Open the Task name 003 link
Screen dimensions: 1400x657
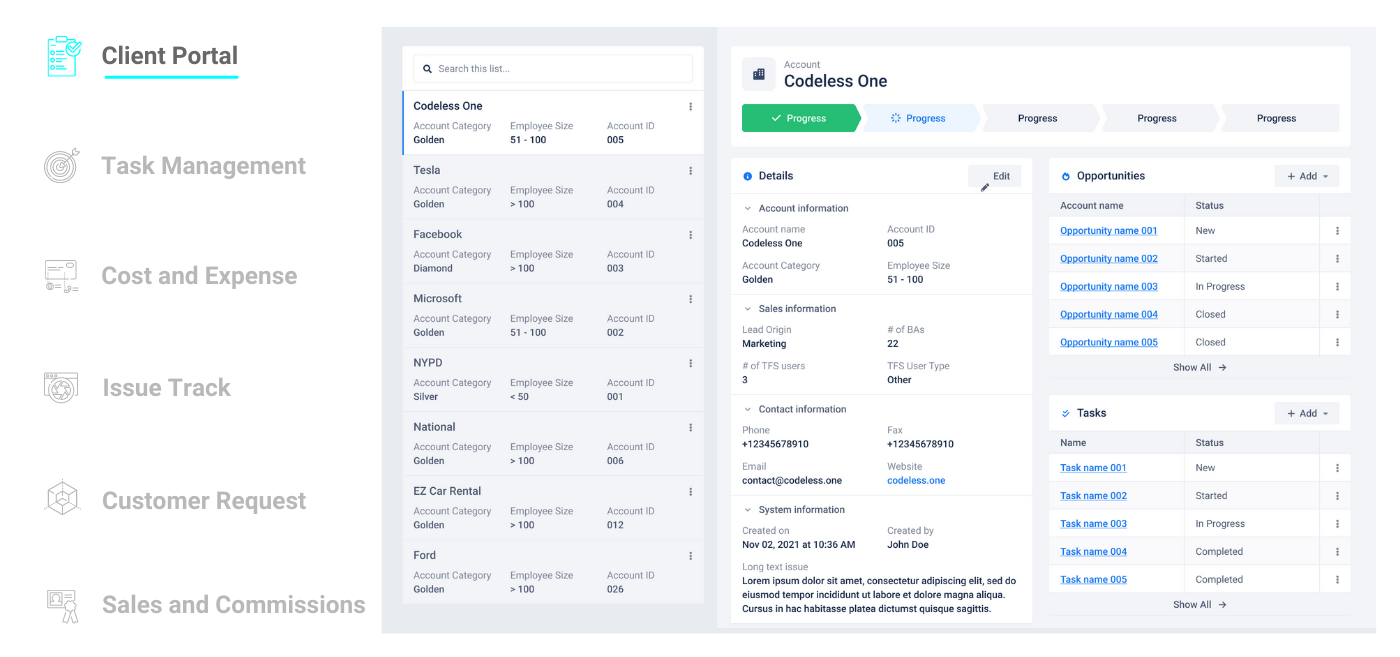point(1093,524)
